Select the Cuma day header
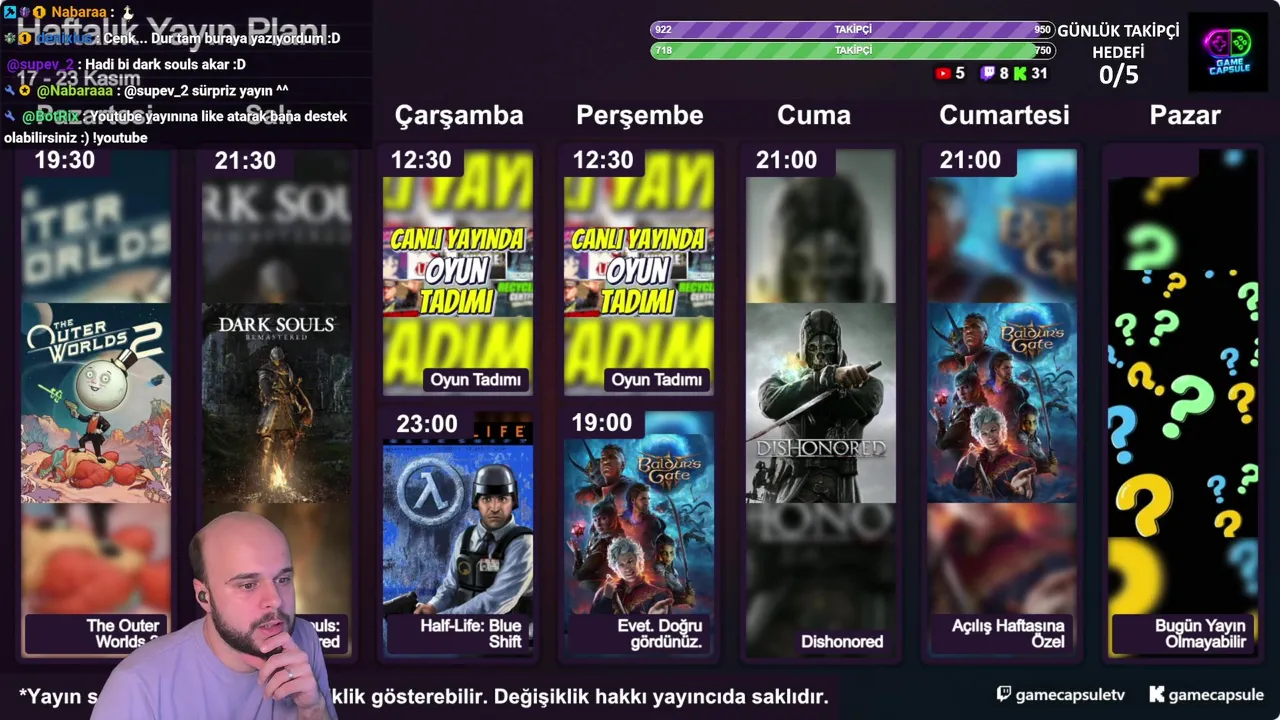Screen dimensions: 1280x720 click(x=814, y=115)
